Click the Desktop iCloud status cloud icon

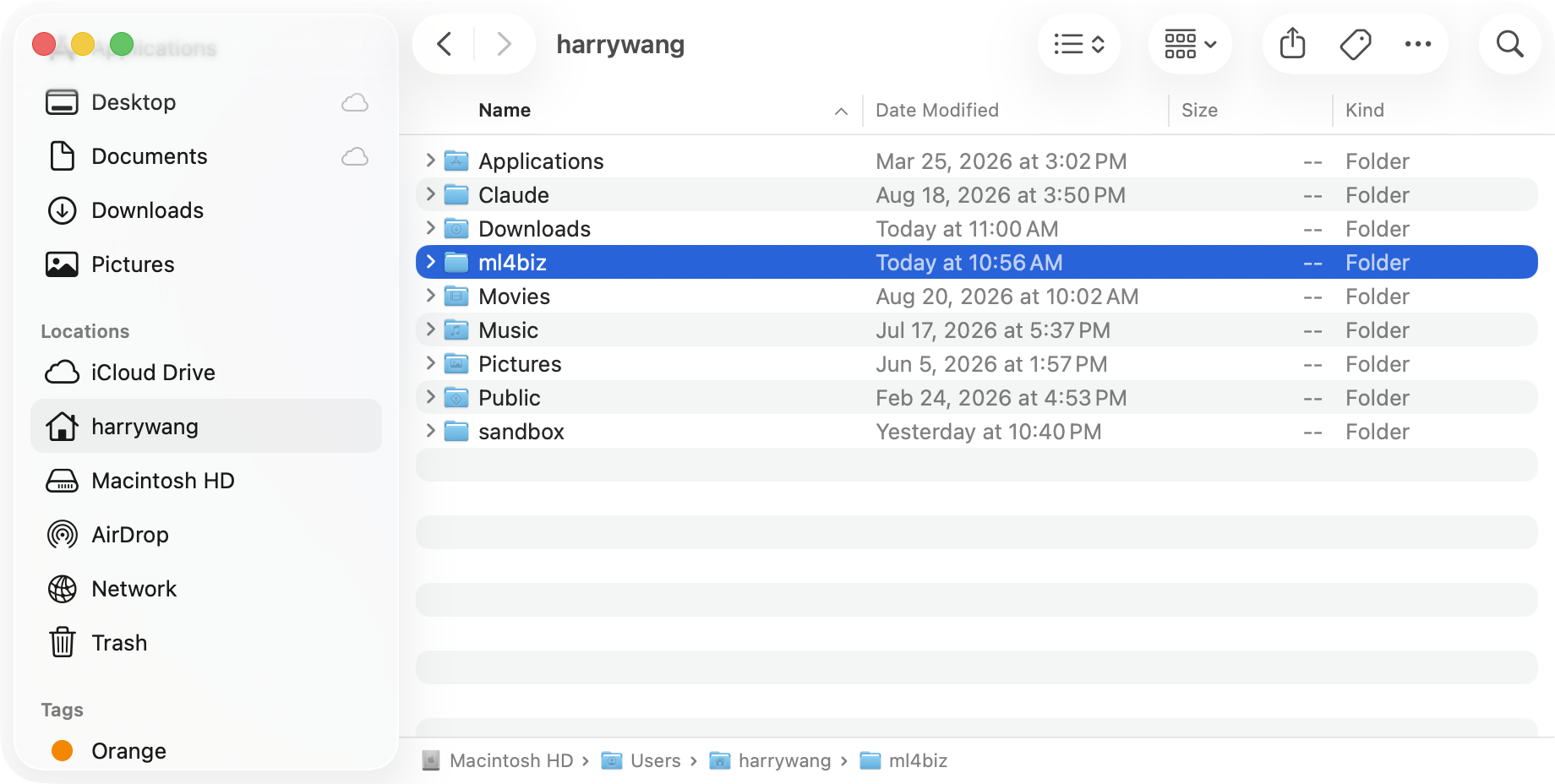point(355,102)
